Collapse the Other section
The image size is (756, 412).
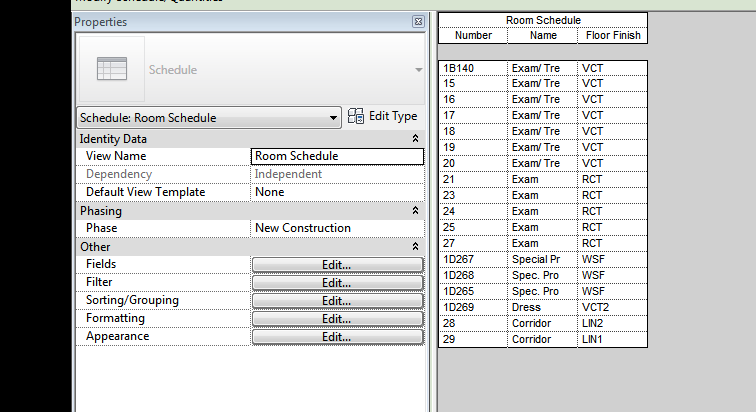[x=415, y=246]
